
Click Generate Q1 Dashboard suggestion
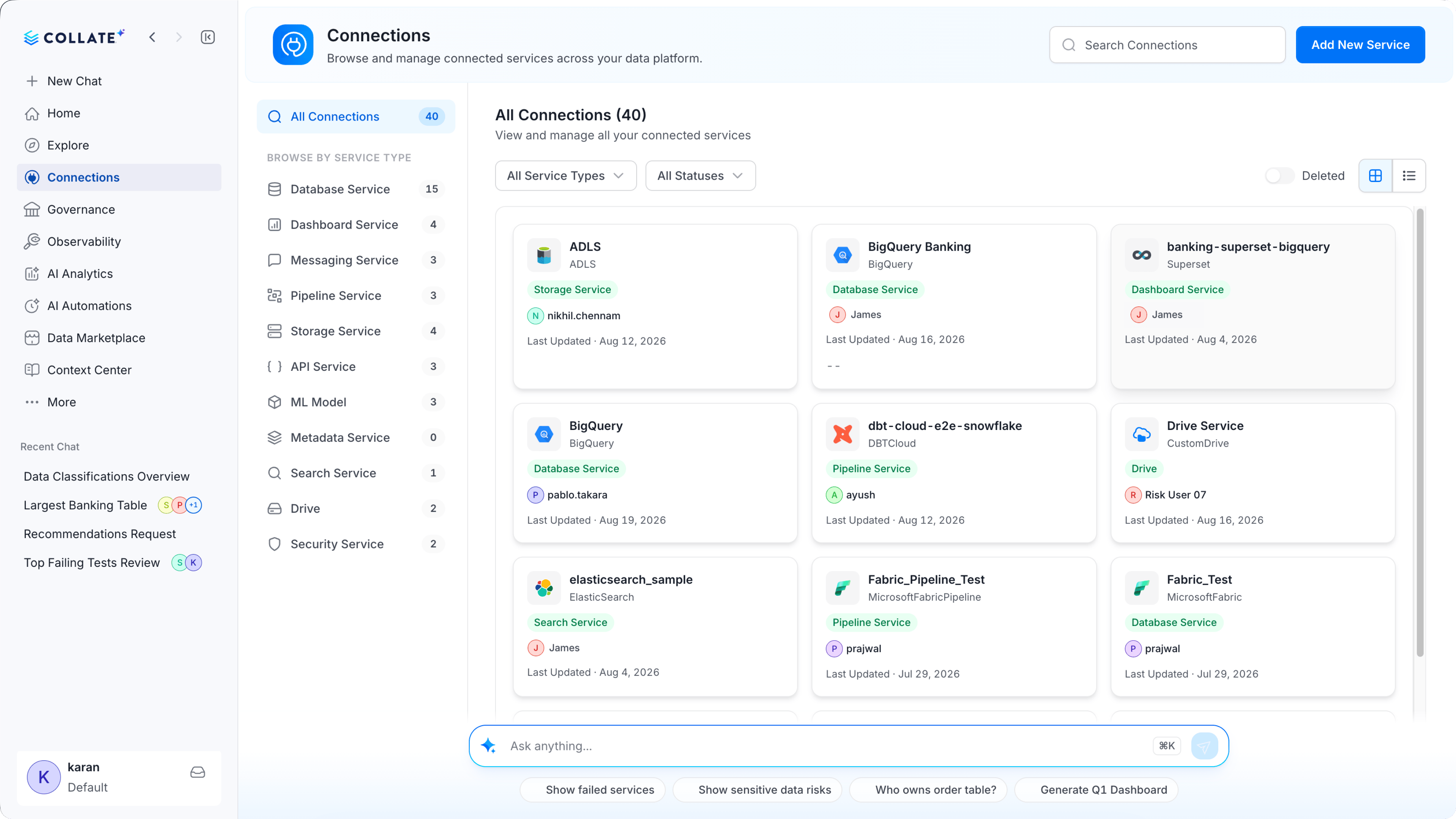(1097, 789)
